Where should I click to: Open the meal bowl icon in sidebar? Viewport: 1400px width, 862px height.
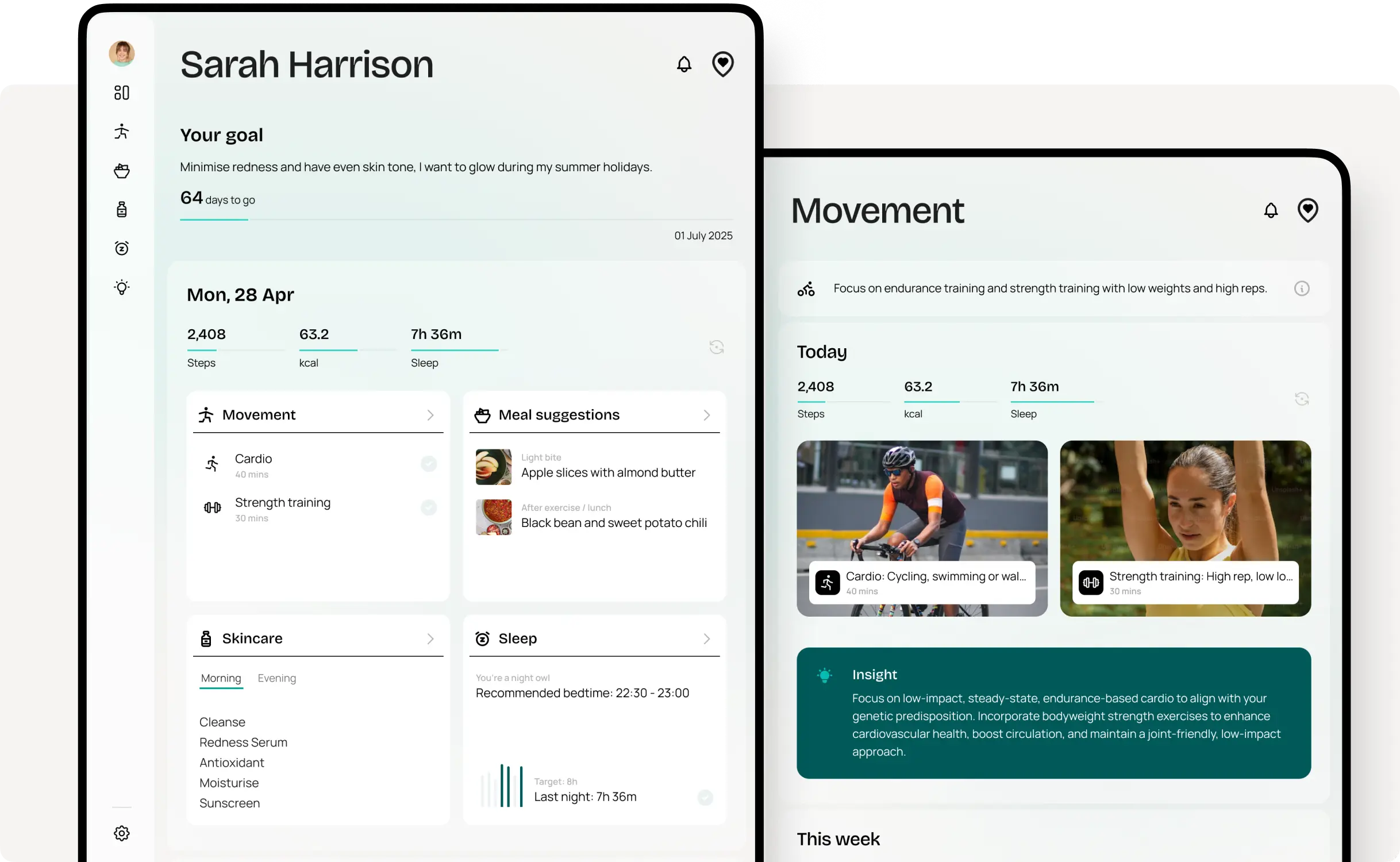[x=122, y=171]
